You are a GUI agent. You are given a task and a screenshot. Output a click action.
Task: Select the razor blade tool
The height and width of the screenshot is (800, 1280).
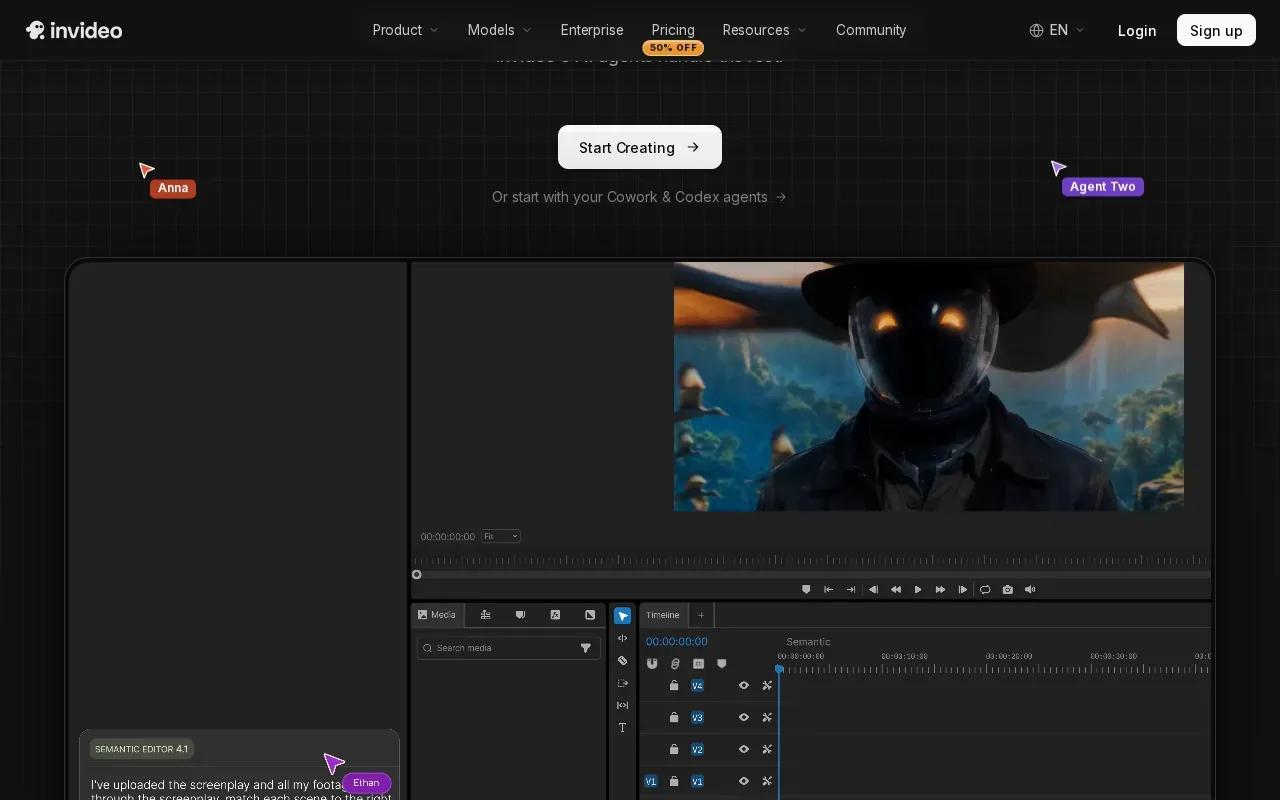pos(622,661)
